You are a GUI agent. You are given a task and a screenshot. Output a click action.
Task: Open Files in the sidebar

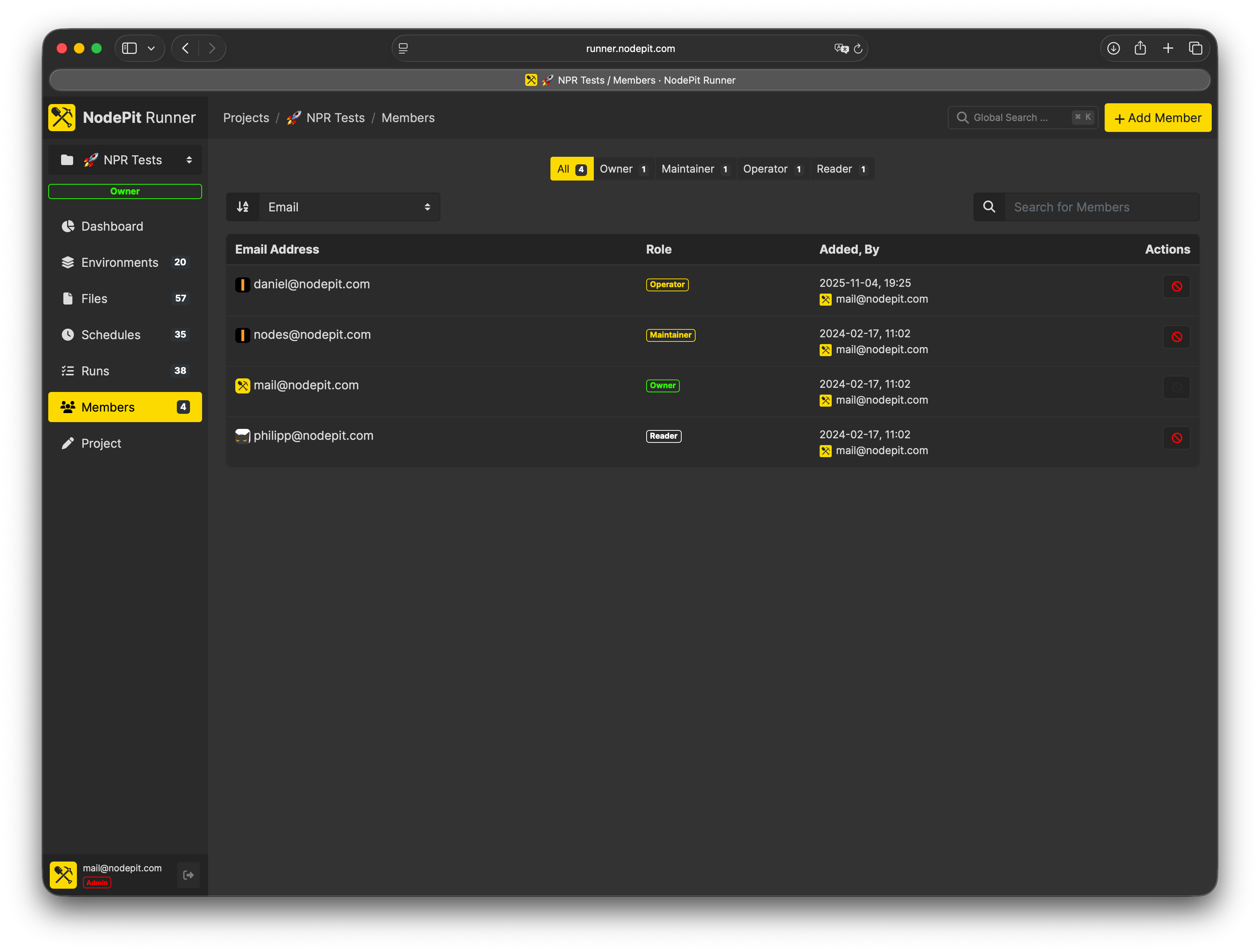(125, 298)
